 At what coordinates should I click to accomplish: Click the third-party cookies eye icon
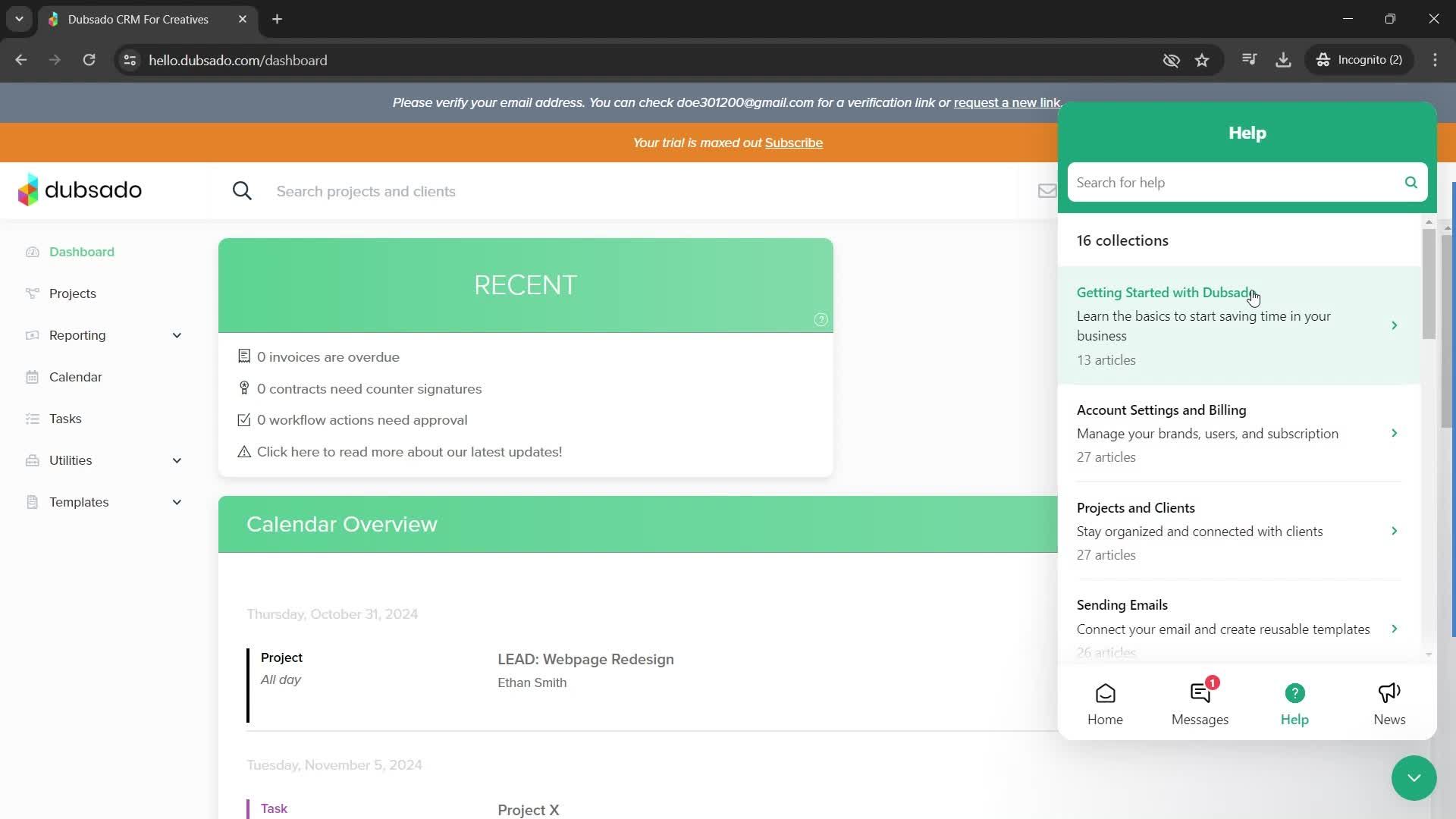tap(1171, 60)
